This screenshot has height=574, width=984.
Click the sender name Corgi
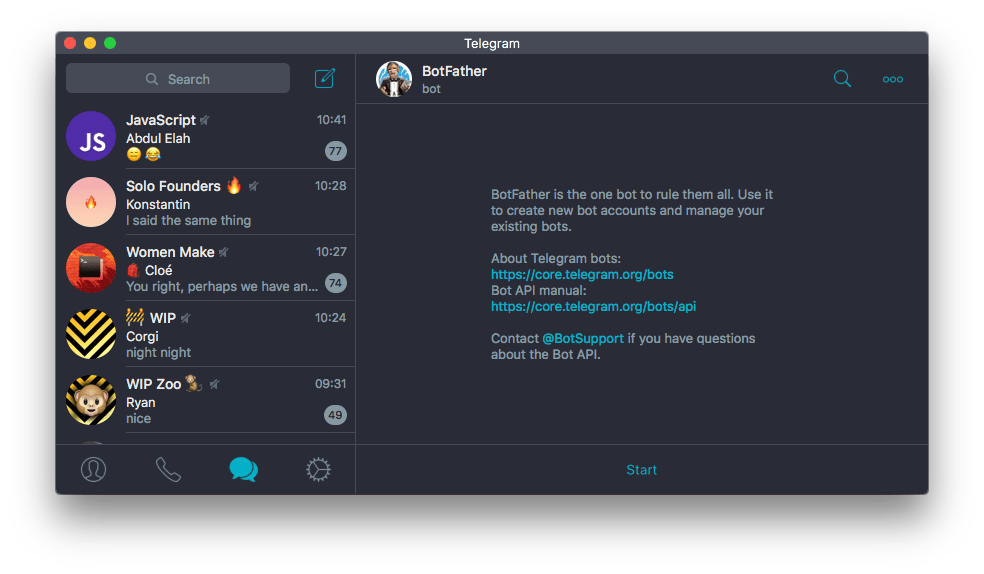[142, 336]
